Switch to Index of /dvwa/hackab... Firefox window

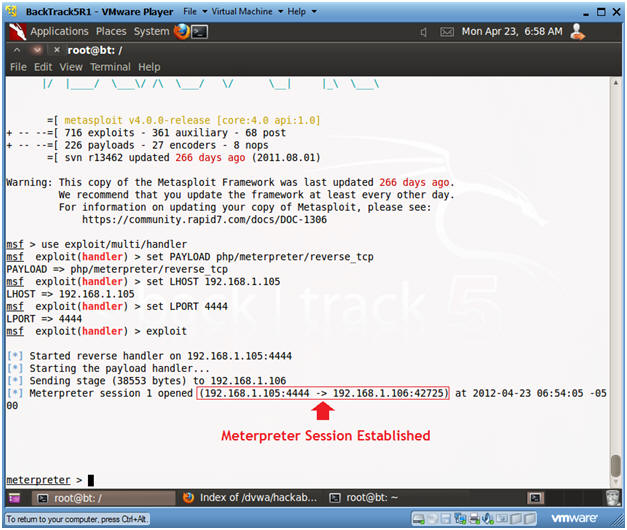[250, 498]
